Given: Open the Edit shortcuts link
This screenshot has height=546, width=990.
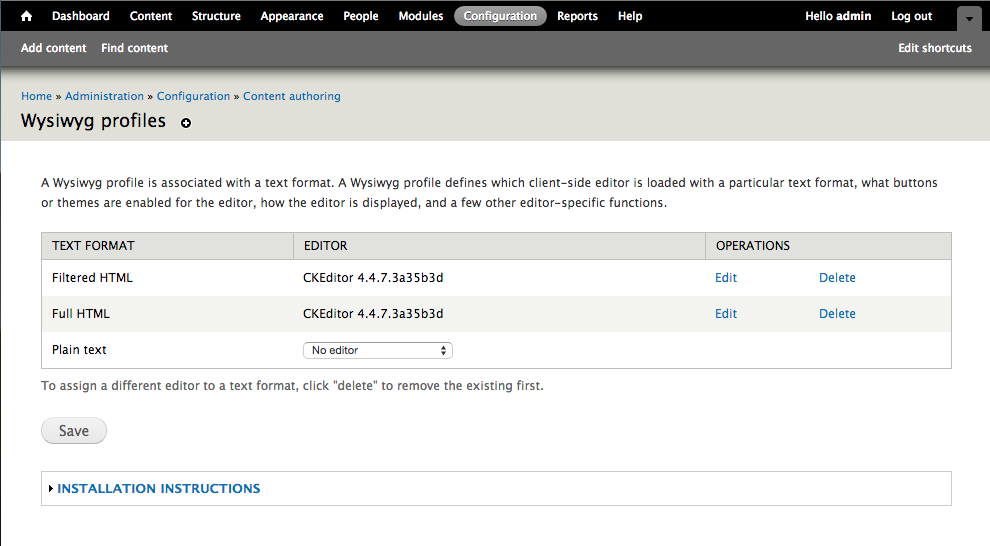Looking at the screenshot, I should point(934,48).
